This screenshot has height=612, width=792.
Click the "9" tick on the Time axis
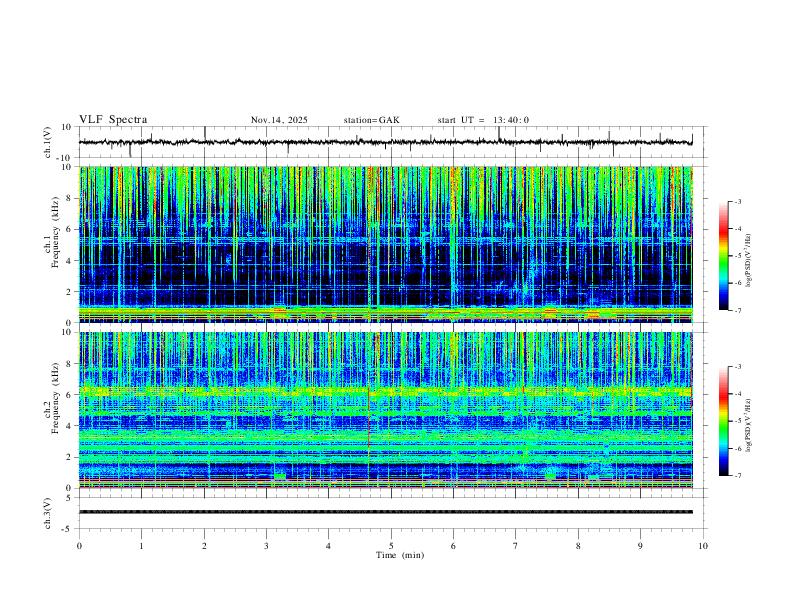click(x=640, y=546)
